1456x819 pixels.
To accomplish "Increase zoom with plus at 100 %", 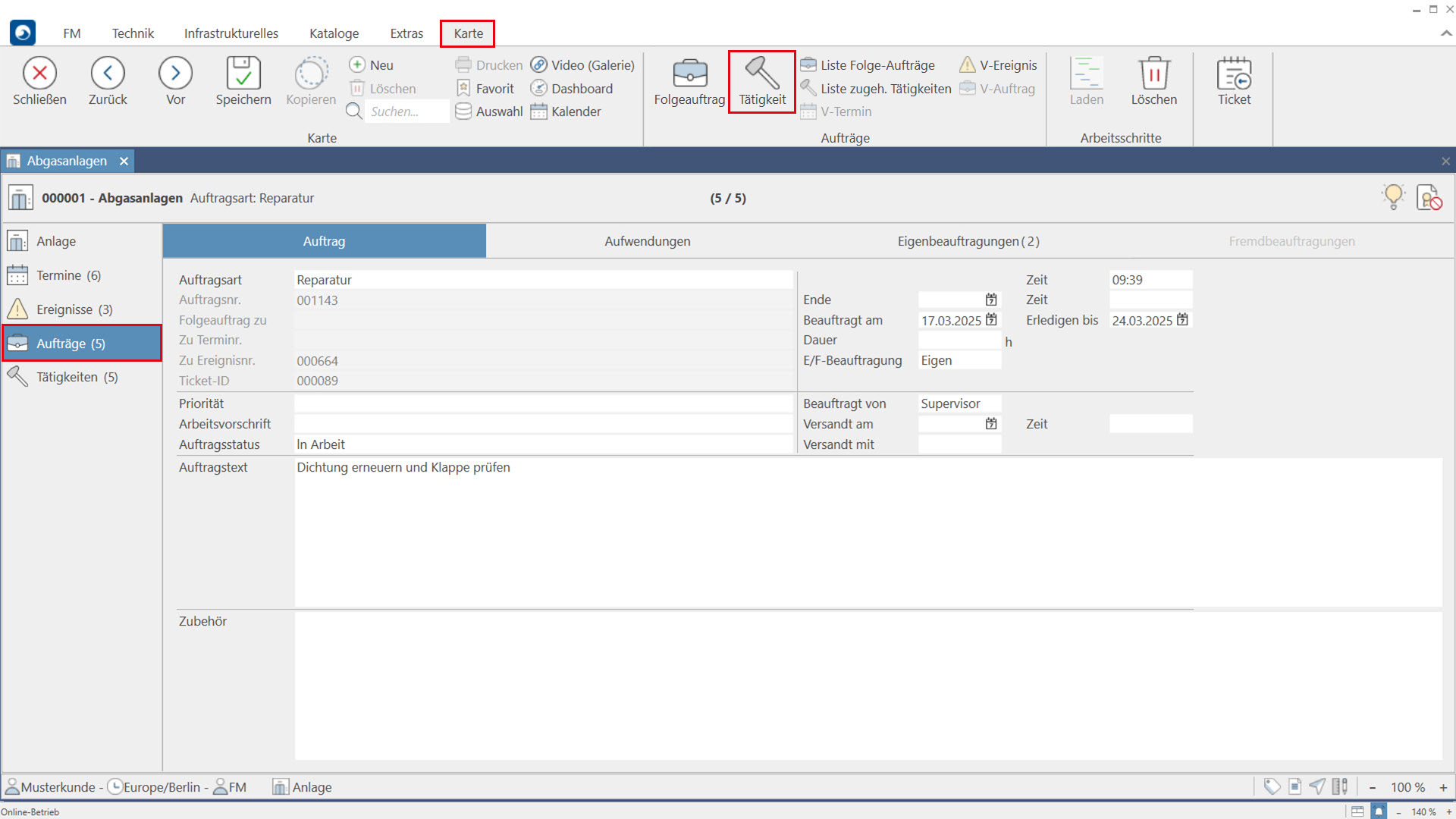I will tap(1443, 787).
